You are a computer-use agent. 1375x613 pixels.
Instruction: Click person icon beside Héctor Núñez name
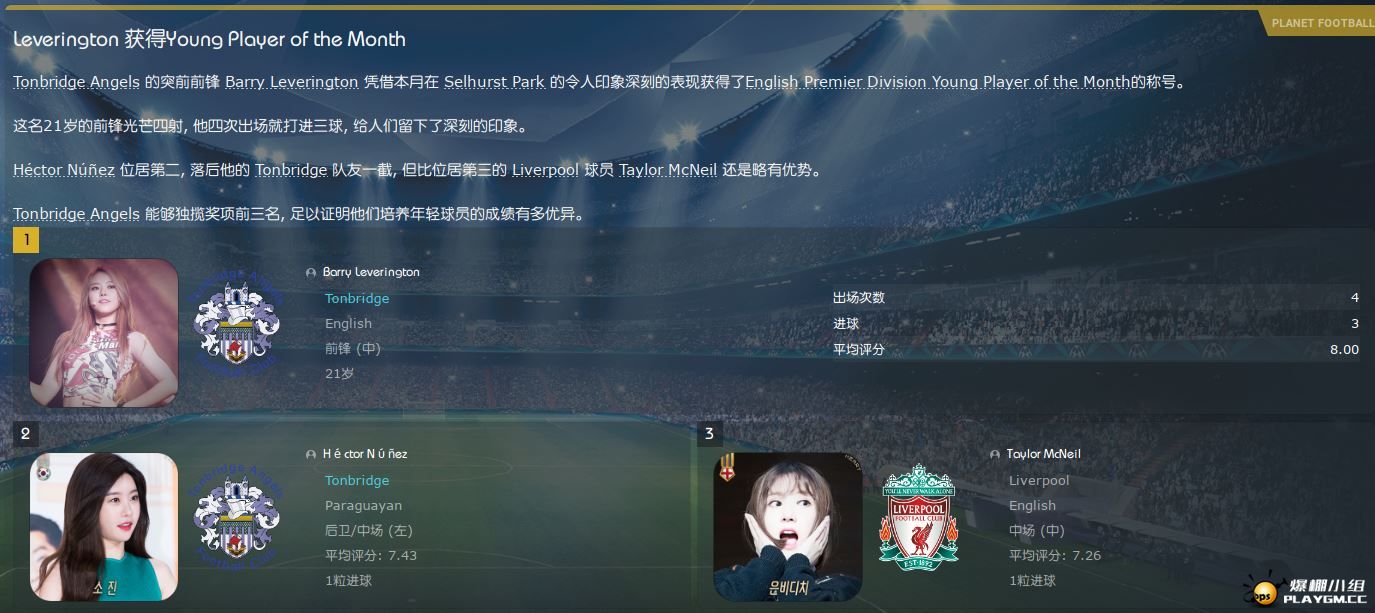coord(311,455)
